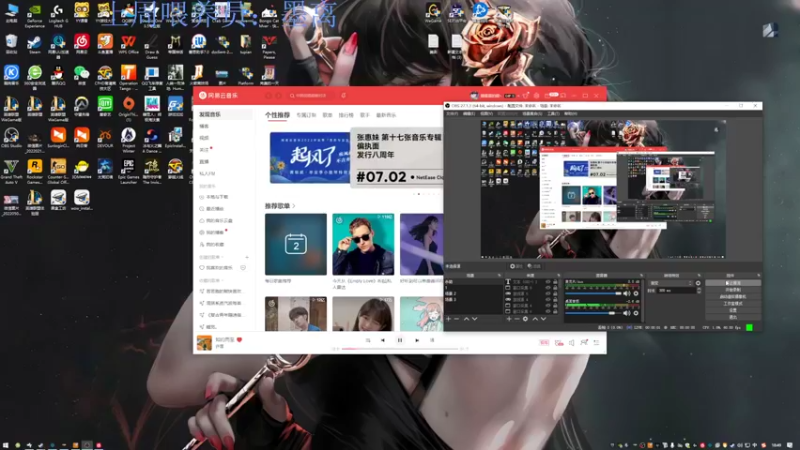
Task: Open Desktop Audio channel gear settings in OBS mixer
Action: (x=636, y=313)
